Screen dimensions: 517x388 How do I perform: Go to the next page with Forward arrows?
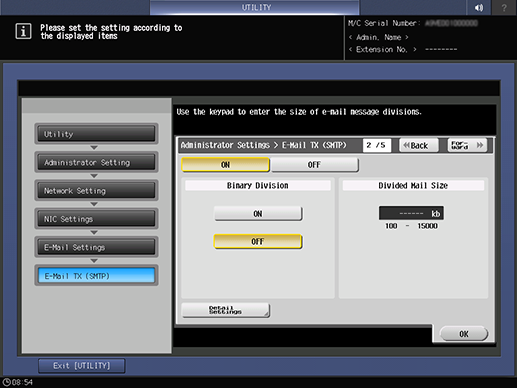(467, 145)
